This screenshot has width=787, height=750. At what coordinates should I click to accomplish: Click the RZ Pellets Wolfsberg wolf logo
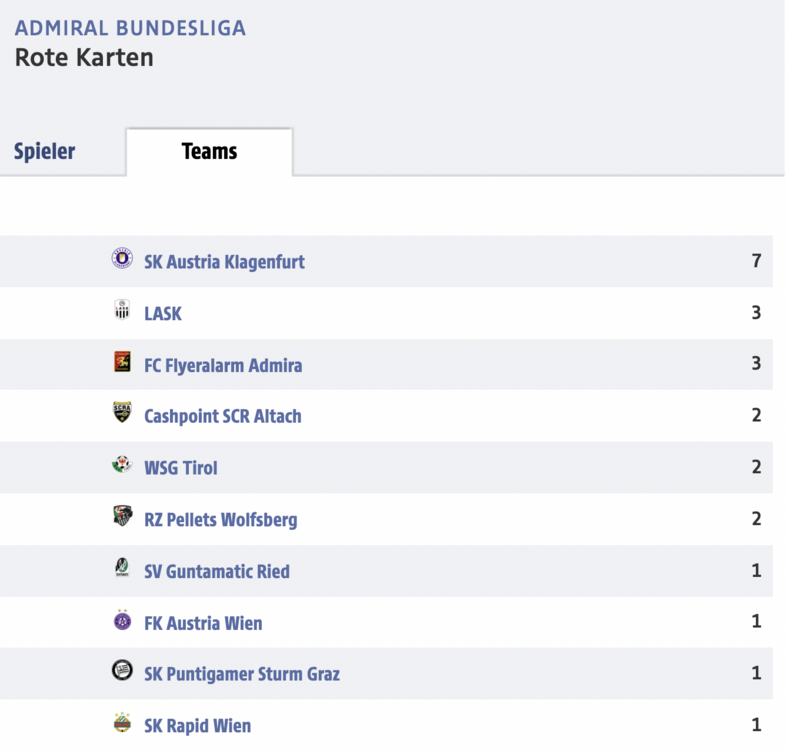click(x=122, y=516)
